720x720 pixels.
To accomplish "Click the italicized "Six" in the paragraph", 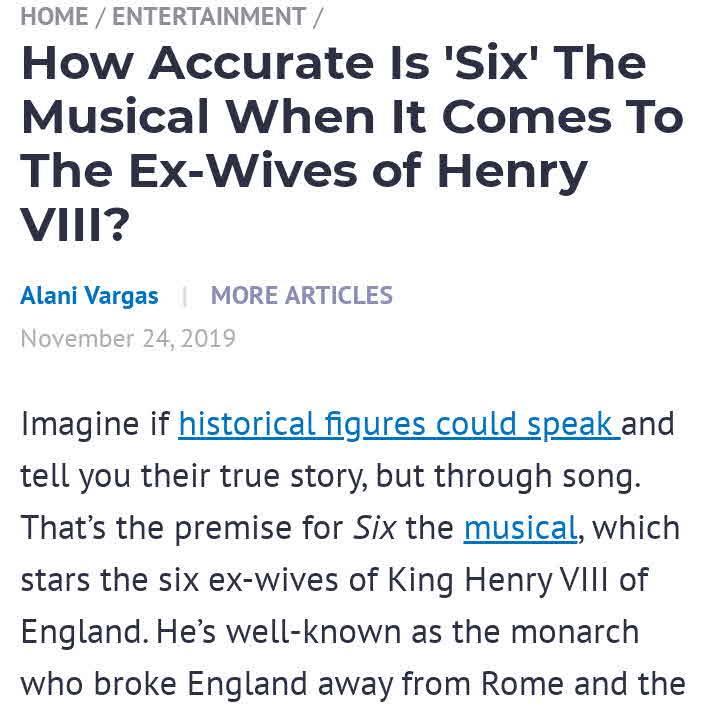I will point(374,528).
